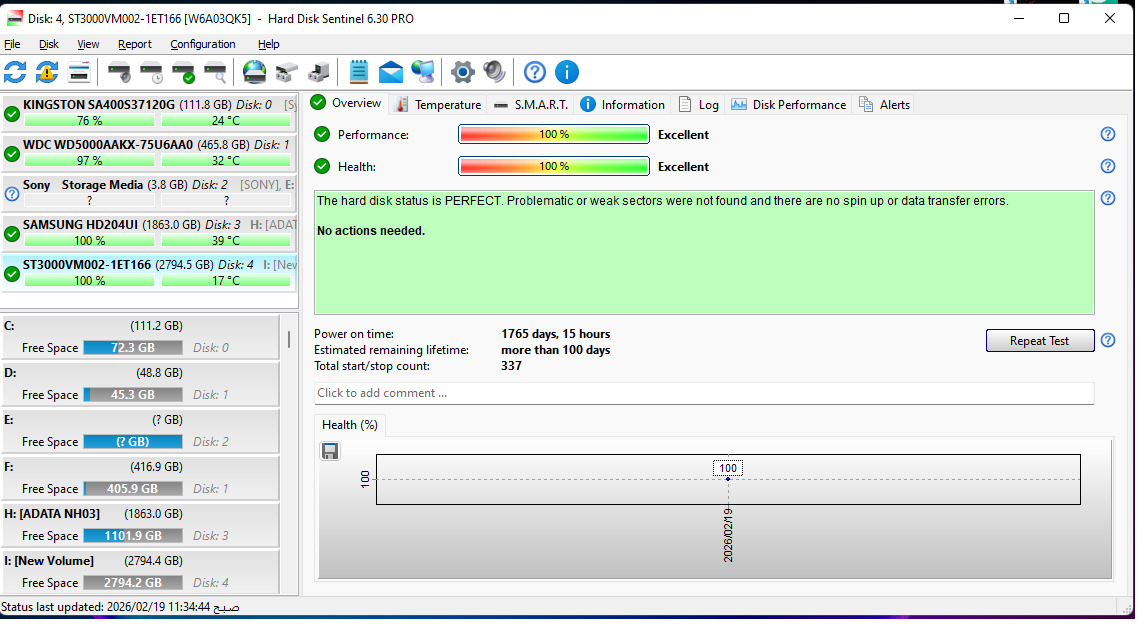Click the Repeat Test button

pos(1040,340)
